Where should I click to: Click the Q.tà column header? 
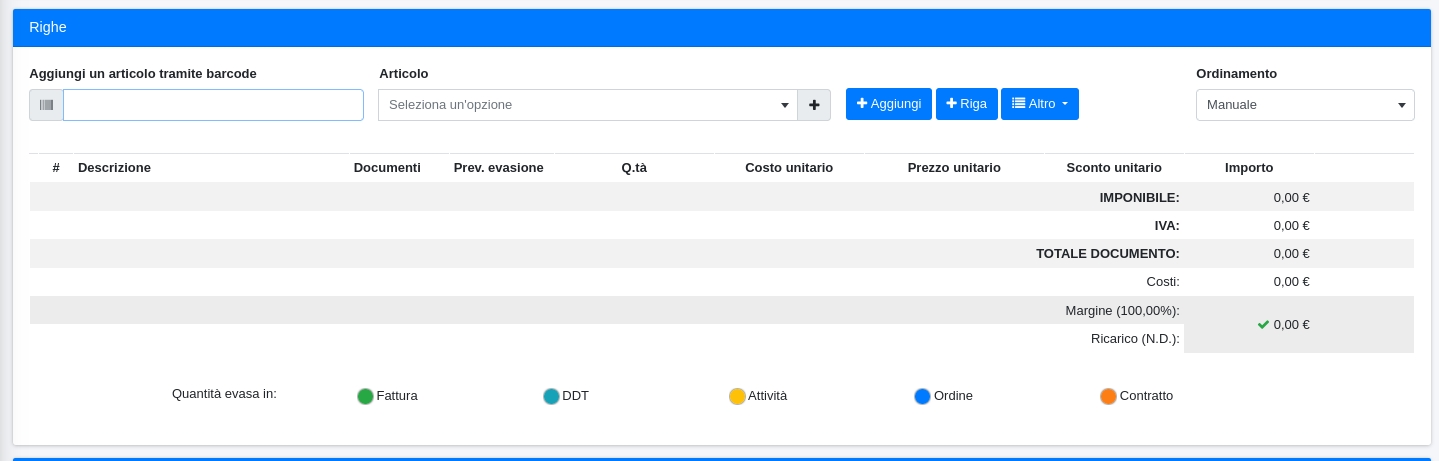point(634,168)
